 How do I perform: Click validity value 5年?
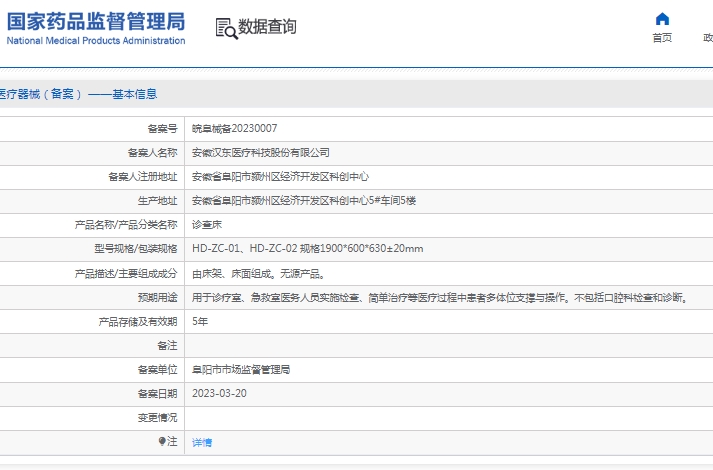200,322
